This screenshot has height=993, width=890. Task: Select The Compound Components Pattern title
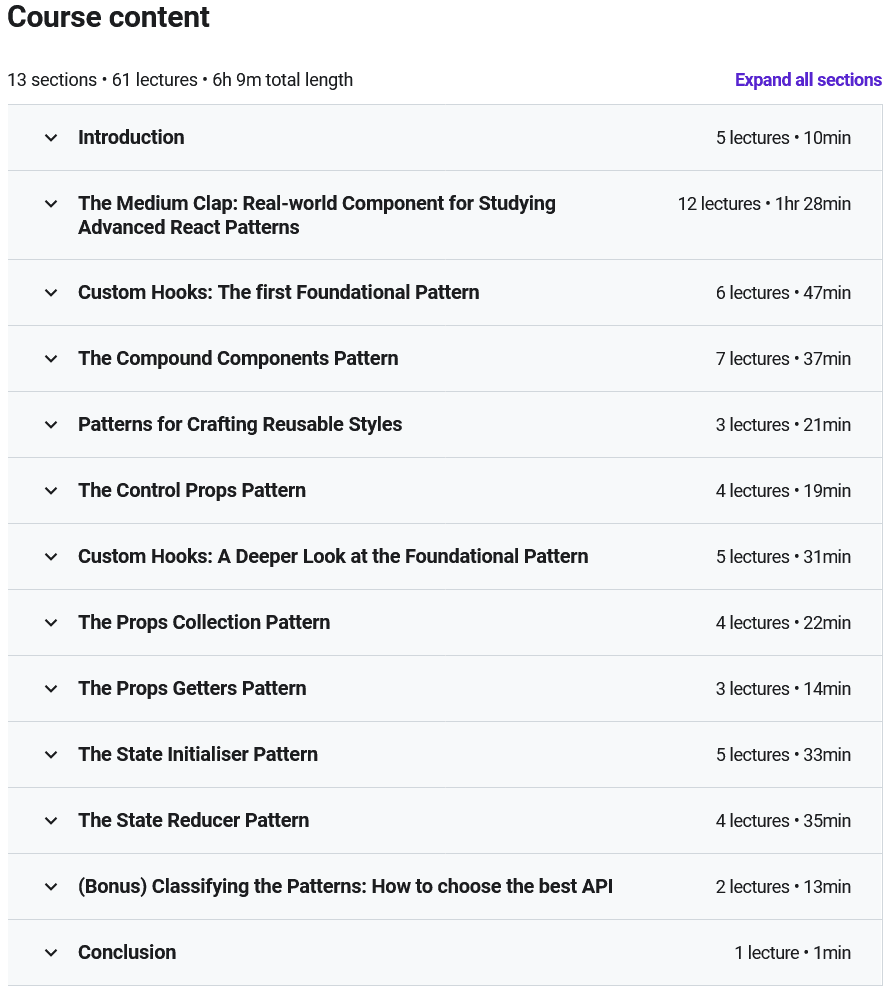tap(238, 359)
